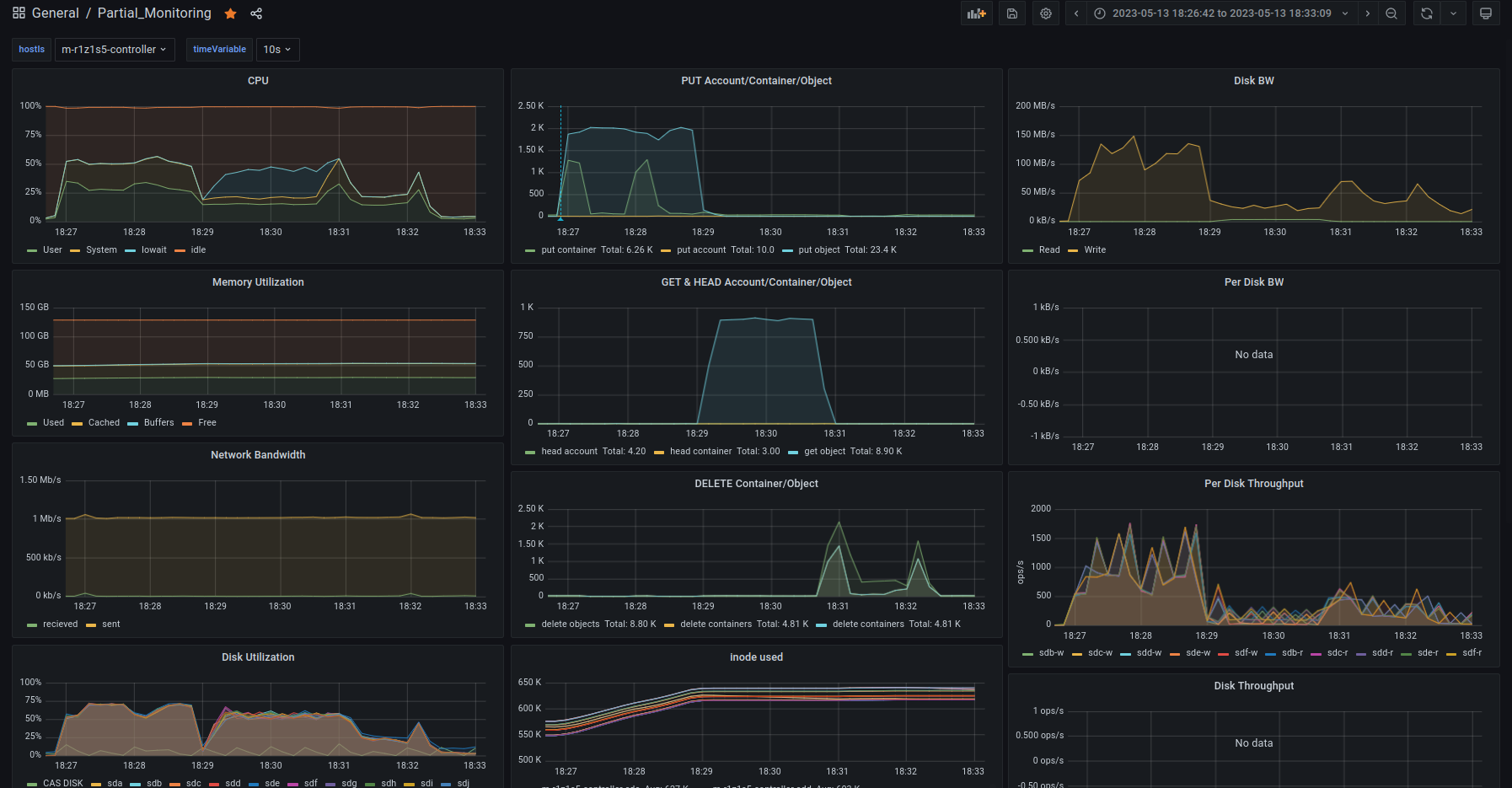
Task: Toggle the Cached series in Memory legend
Action: pos(104,423)
